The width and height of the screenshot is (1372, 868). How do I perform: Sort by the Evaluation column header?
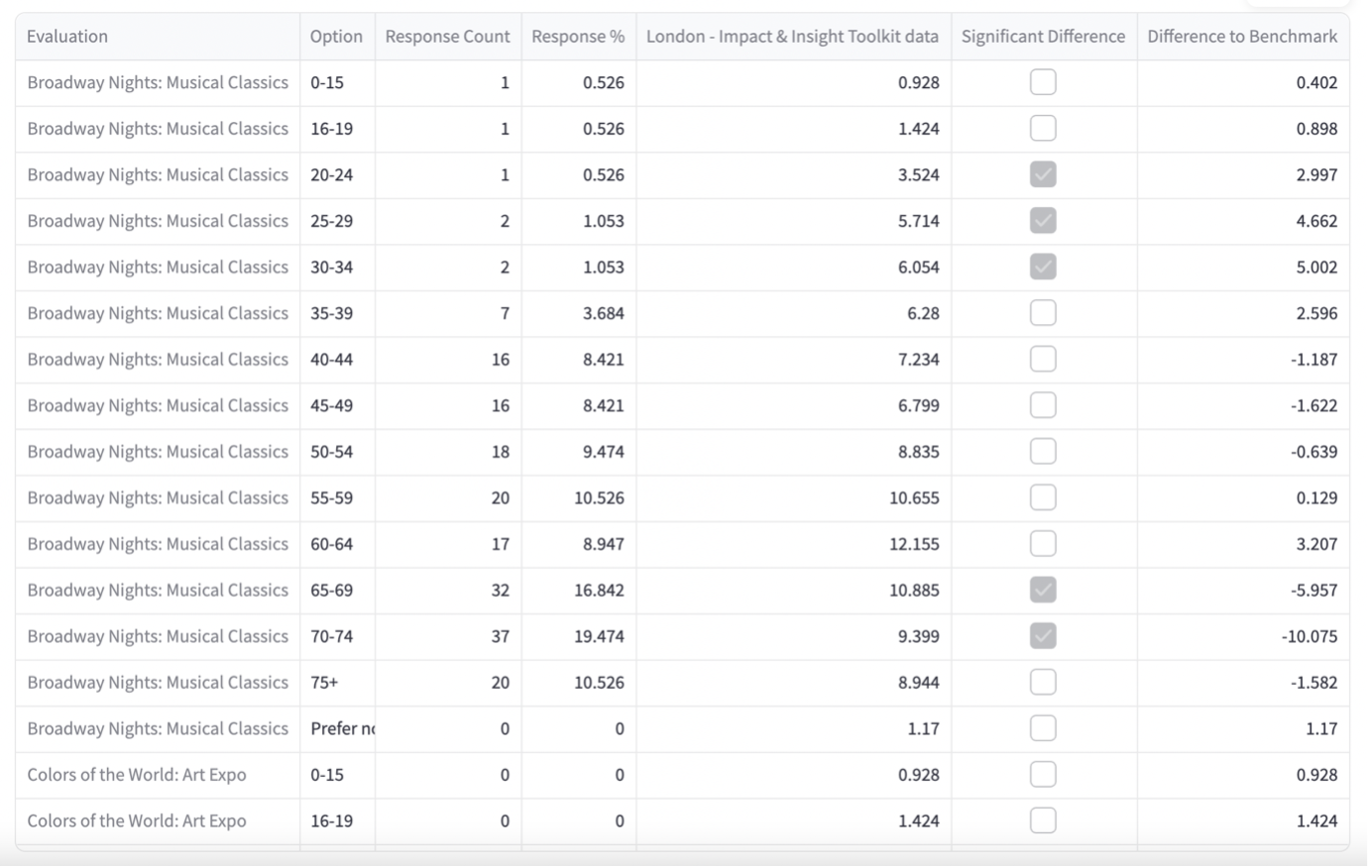point(67,37)
